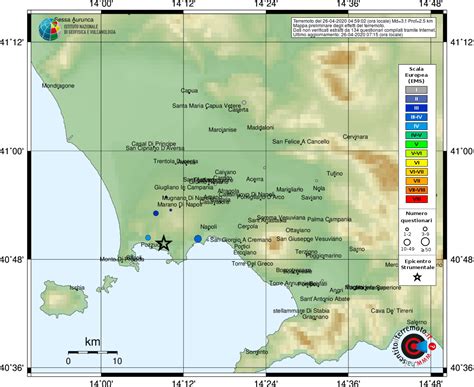The height and width of the screenshot is (387, 474).
Task: Click the Mondragone label
Action: pyautogui.click(x=58, y=86)
